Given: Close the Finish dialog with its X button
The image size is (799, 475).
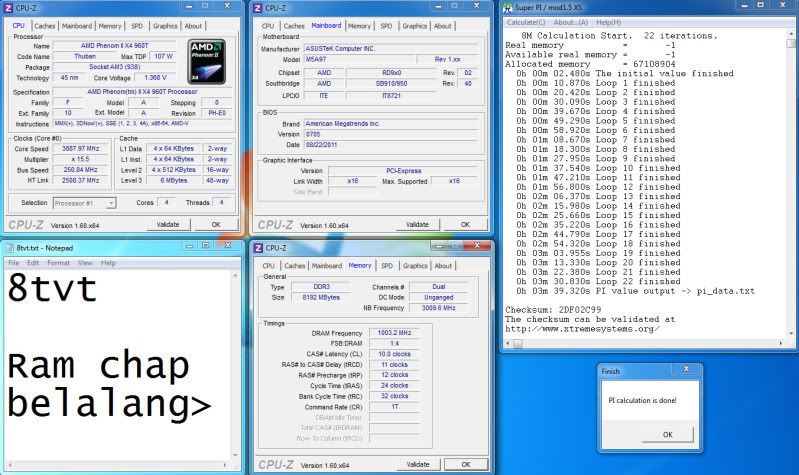Looking at the screenshot, I should (x=686, y=369).
